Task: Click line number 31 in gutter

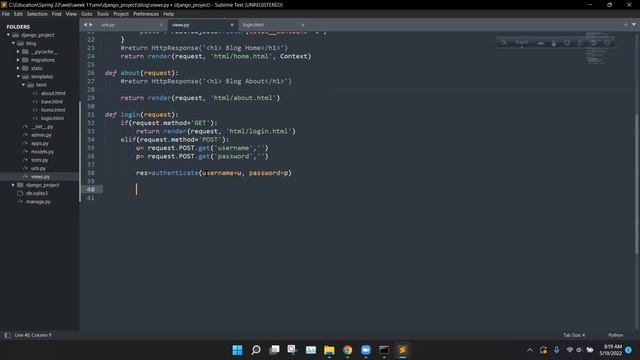Action: click(91, 115)
